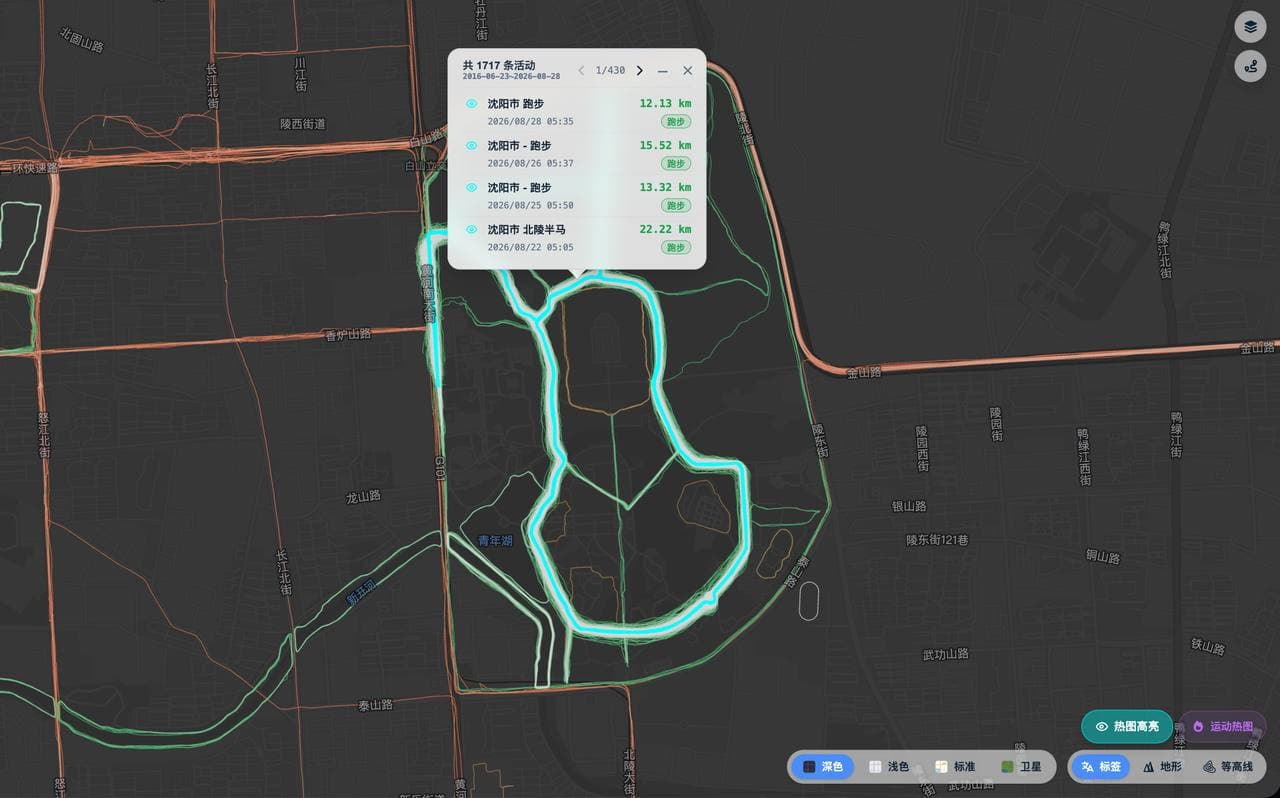1280x798 pixels.
Task: Toggle visibility of the 12.13 km run
Action: tap(471, 103)
